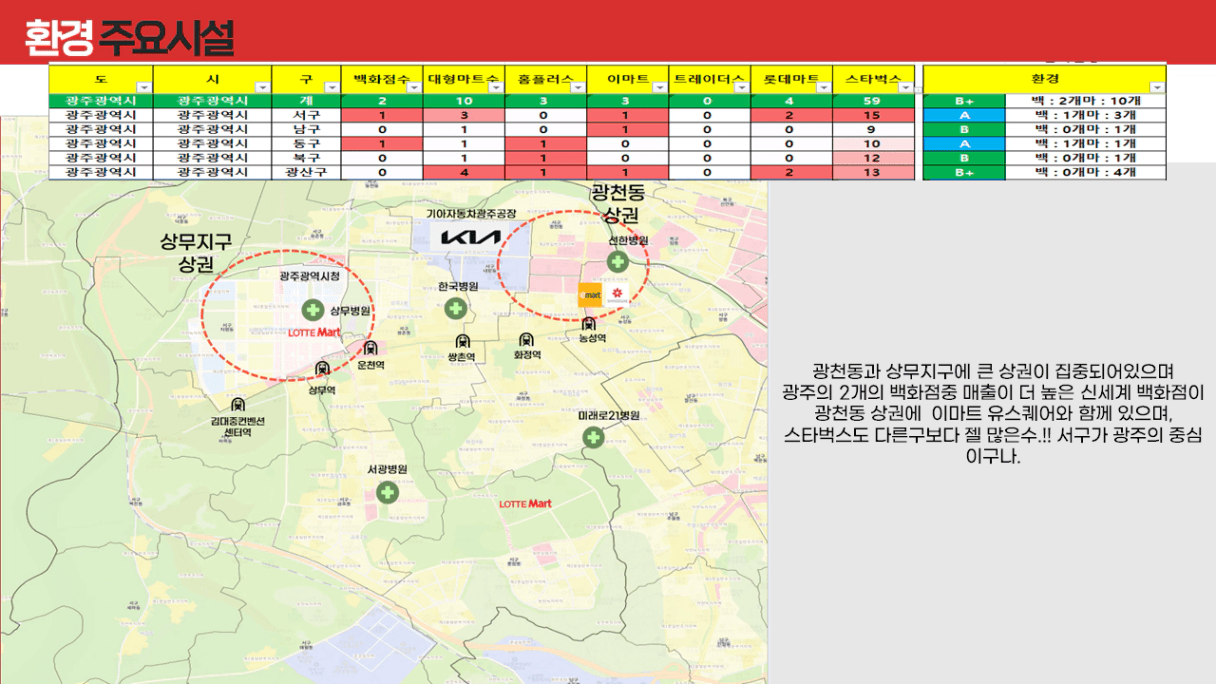Open the 백화점수 column filter dropdown
This screenshot has width=1216, height=684.
[x=415, y=88]
